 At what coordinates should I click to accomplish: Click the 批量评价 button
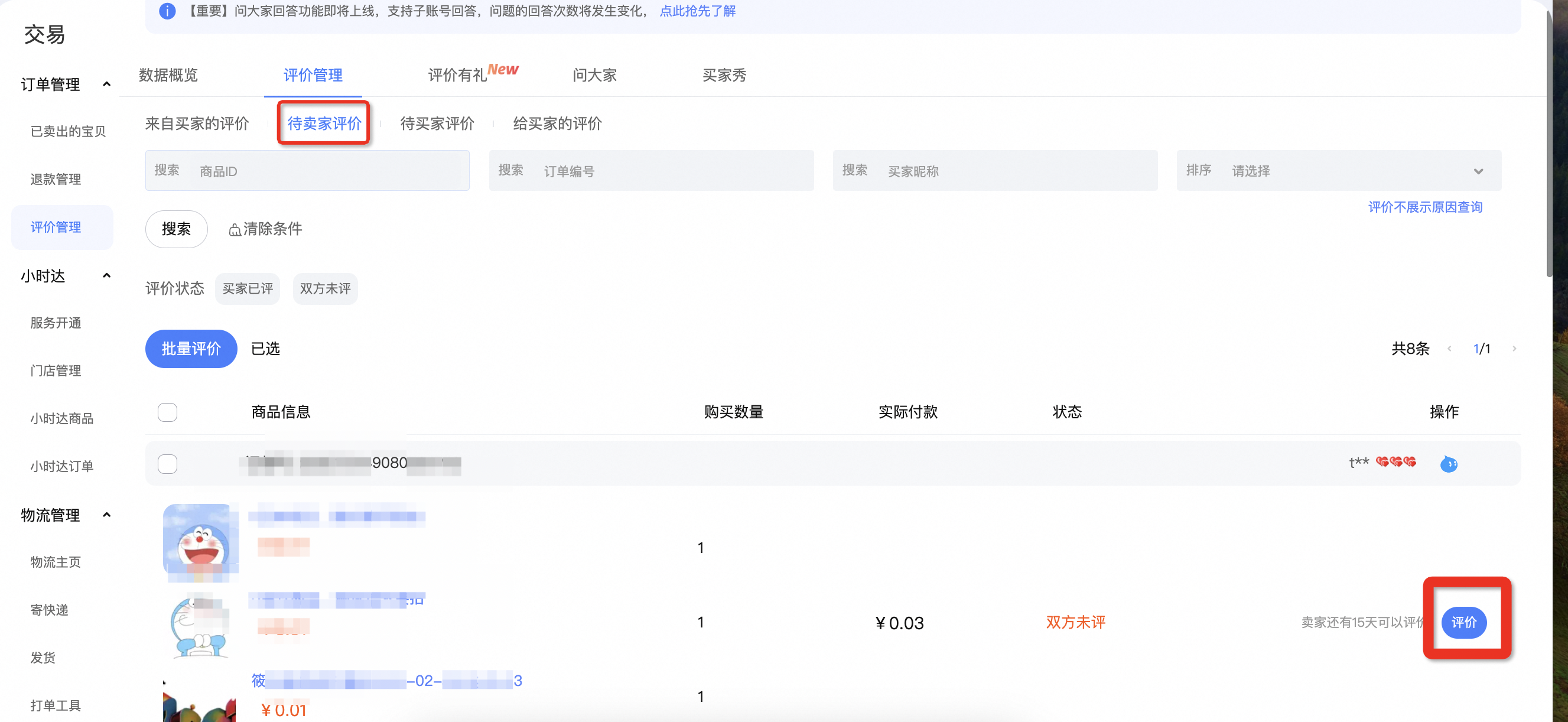coord(191,349)
